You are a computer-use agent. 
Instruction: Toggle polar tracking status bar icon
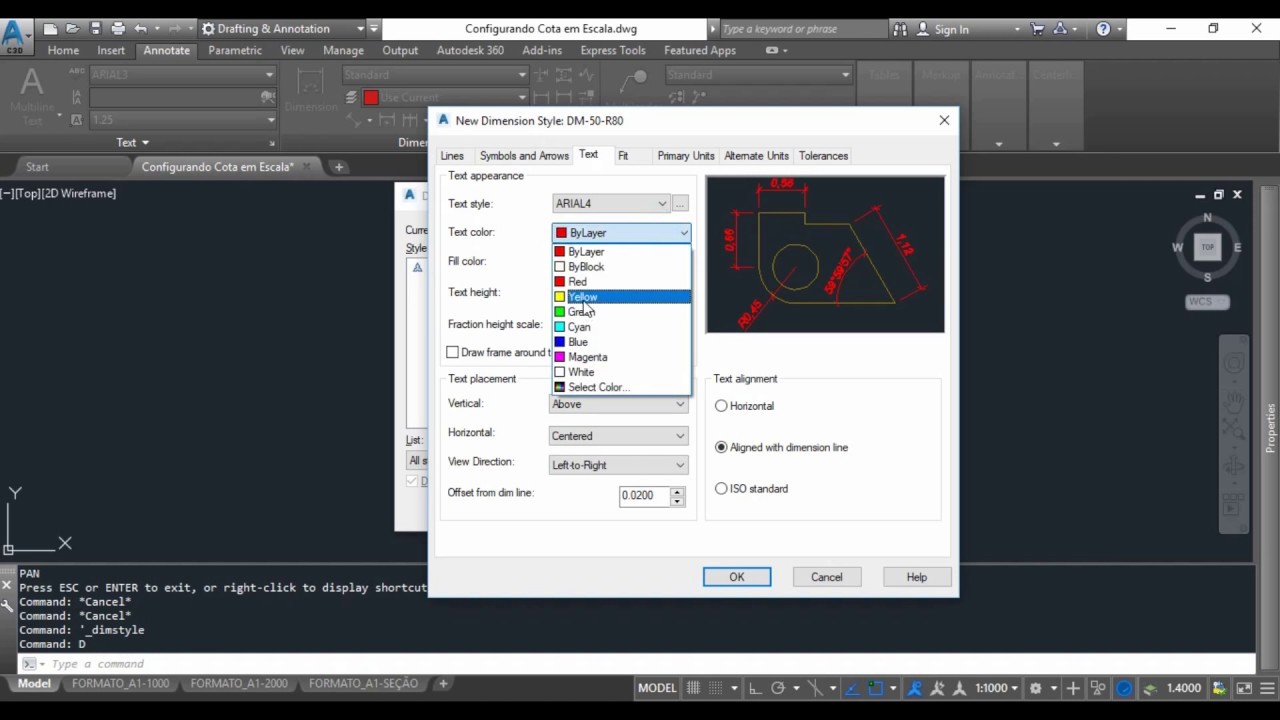[x=778, y=688]
